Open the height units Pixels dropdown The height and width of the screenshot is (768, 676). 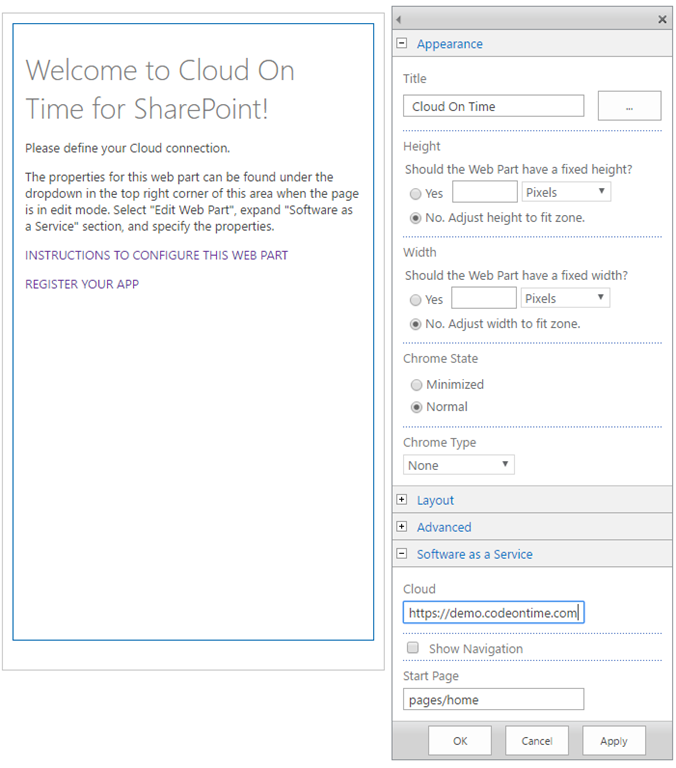[x=565, y=191]
